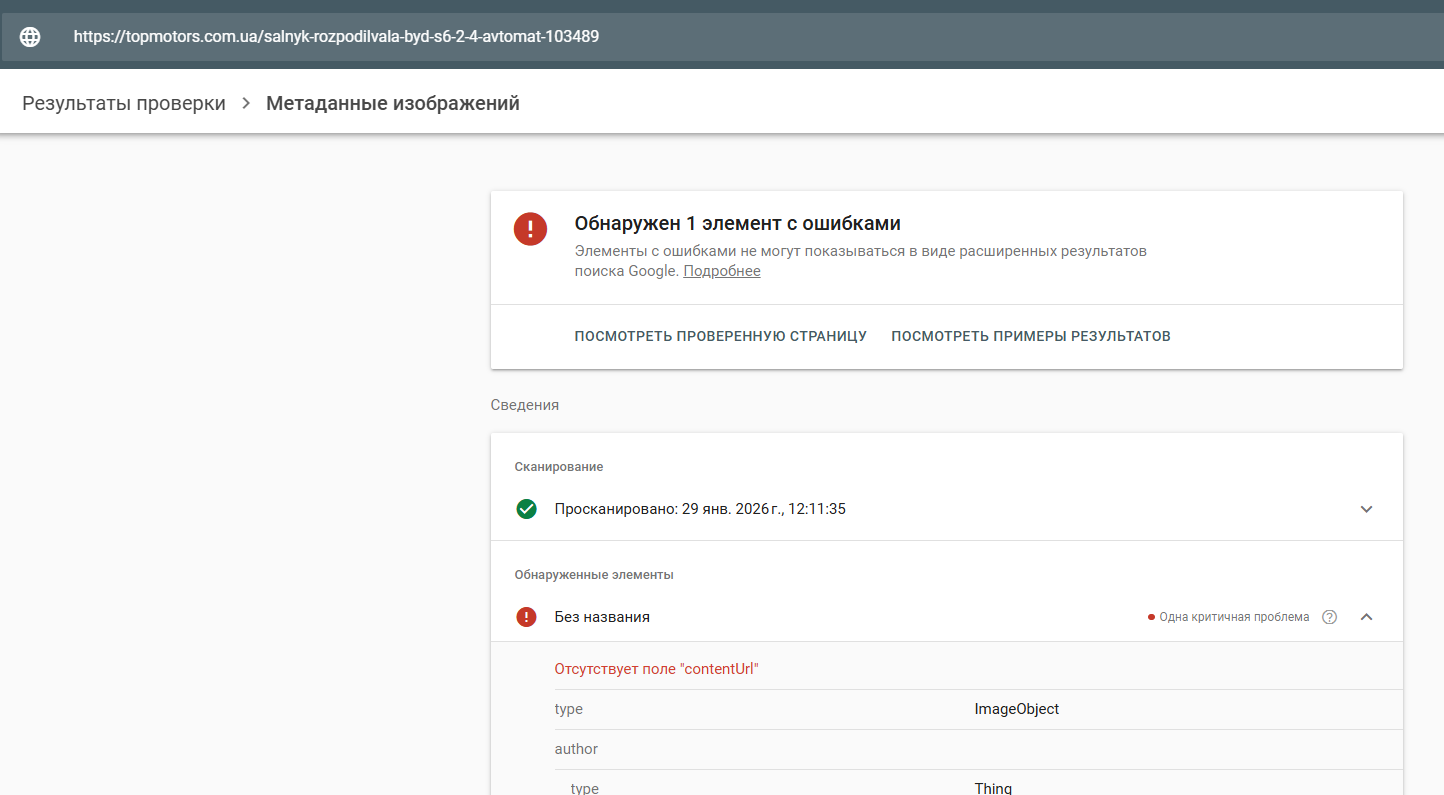Collapse the Без названия item chevron
The image size is (1444, 795).
1366,617
